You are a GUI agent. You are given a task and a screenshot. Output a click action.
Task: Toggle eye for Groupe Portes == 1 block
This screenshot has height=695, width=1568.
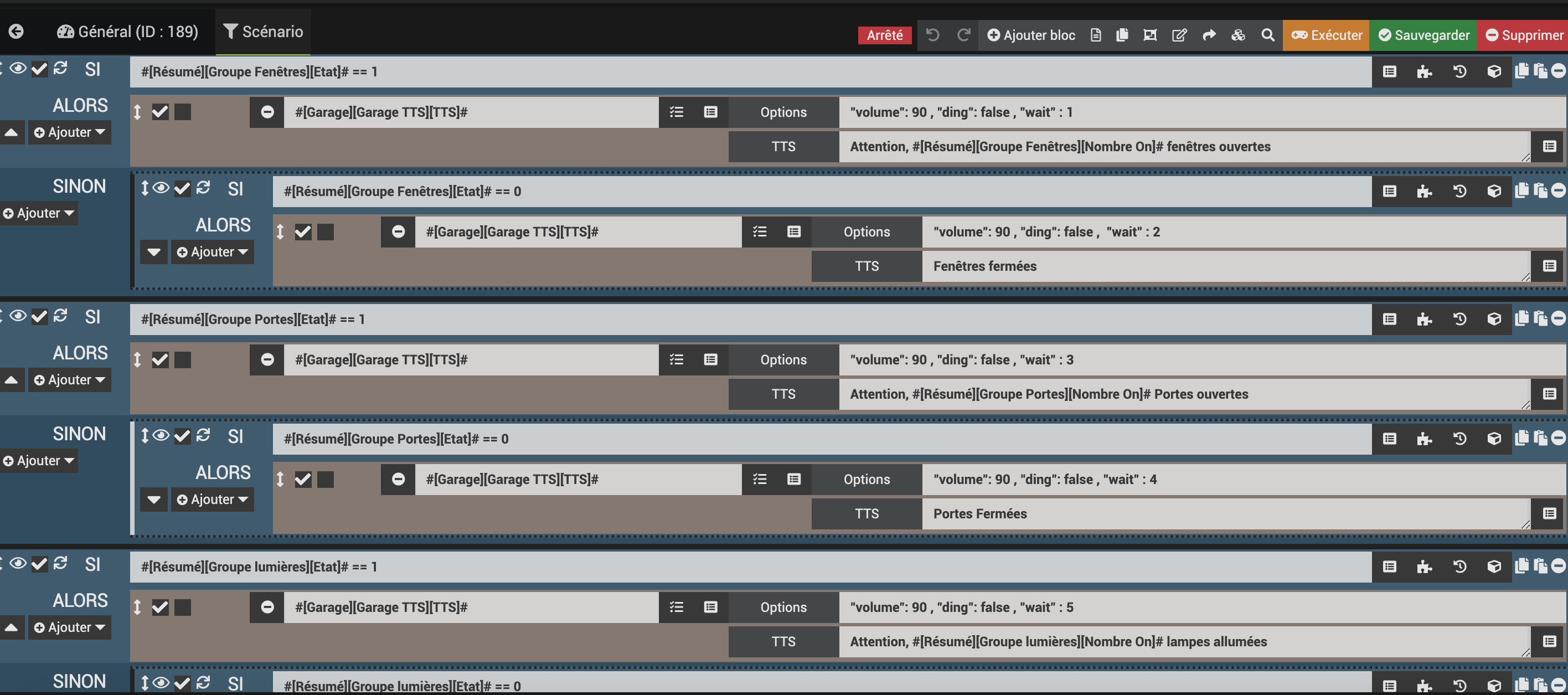[18, 316]
